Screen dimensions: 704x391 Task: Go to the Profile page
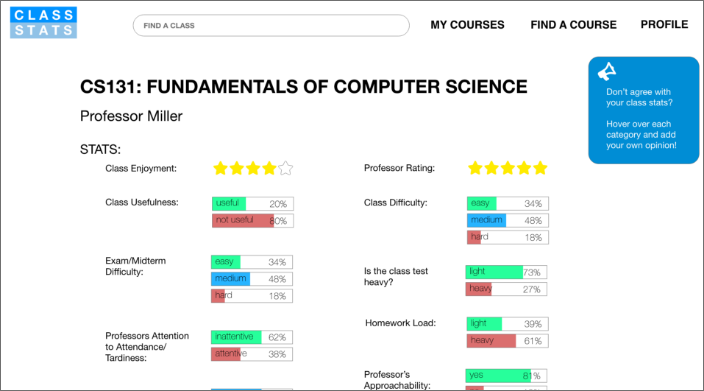(x=664, y=24)
